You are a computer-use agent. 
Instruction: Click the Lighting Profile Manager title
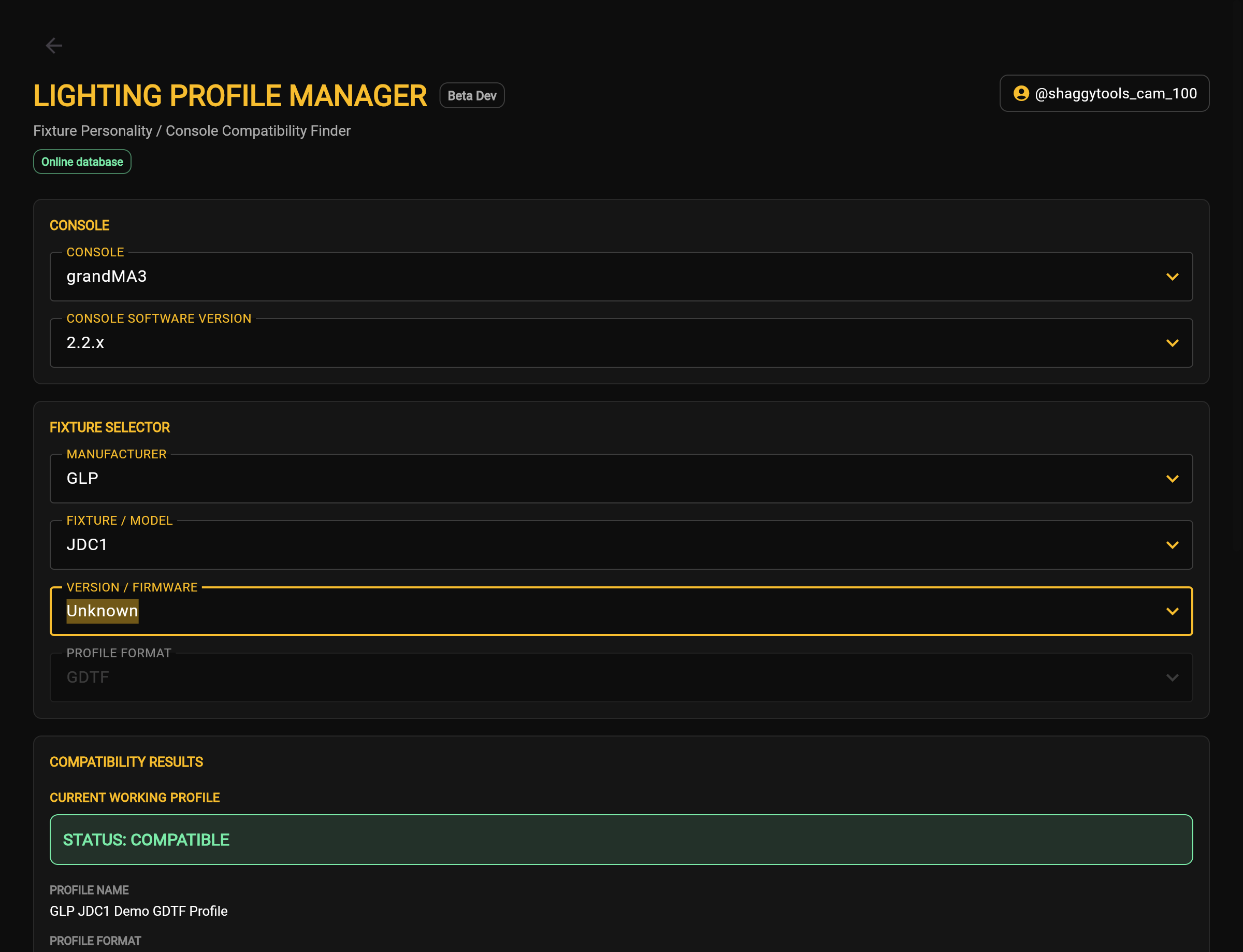click(230, 96)
